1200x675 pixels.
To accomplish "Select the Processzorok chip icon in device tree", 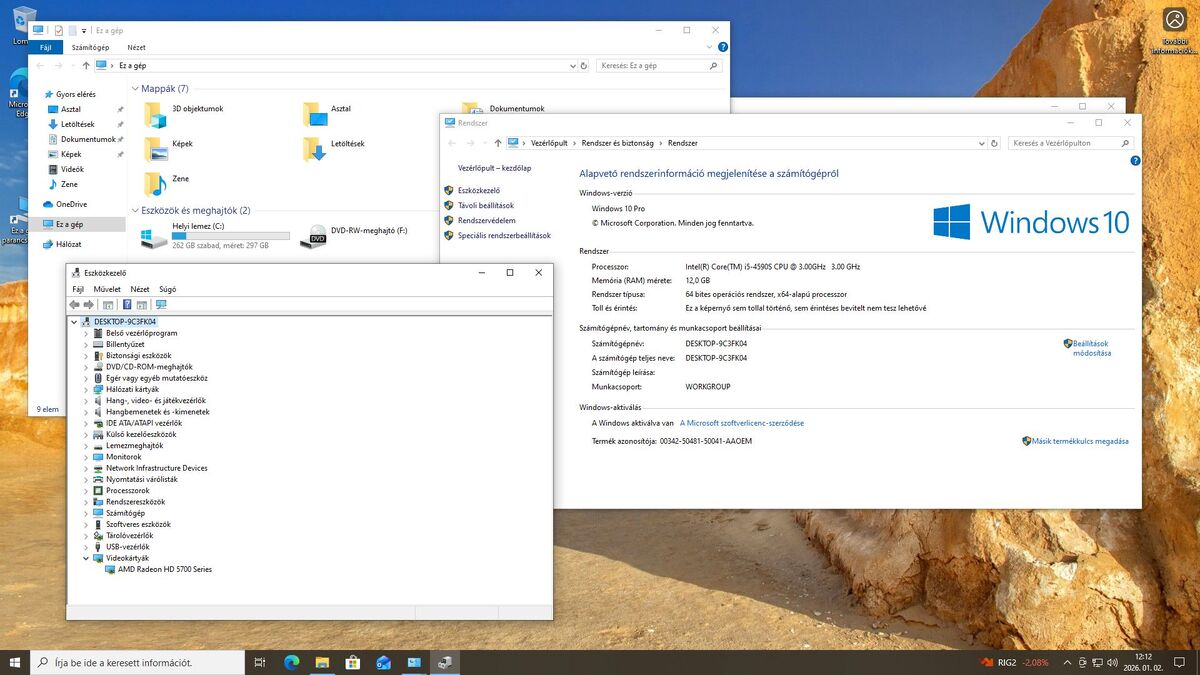I will click(98, 491).
